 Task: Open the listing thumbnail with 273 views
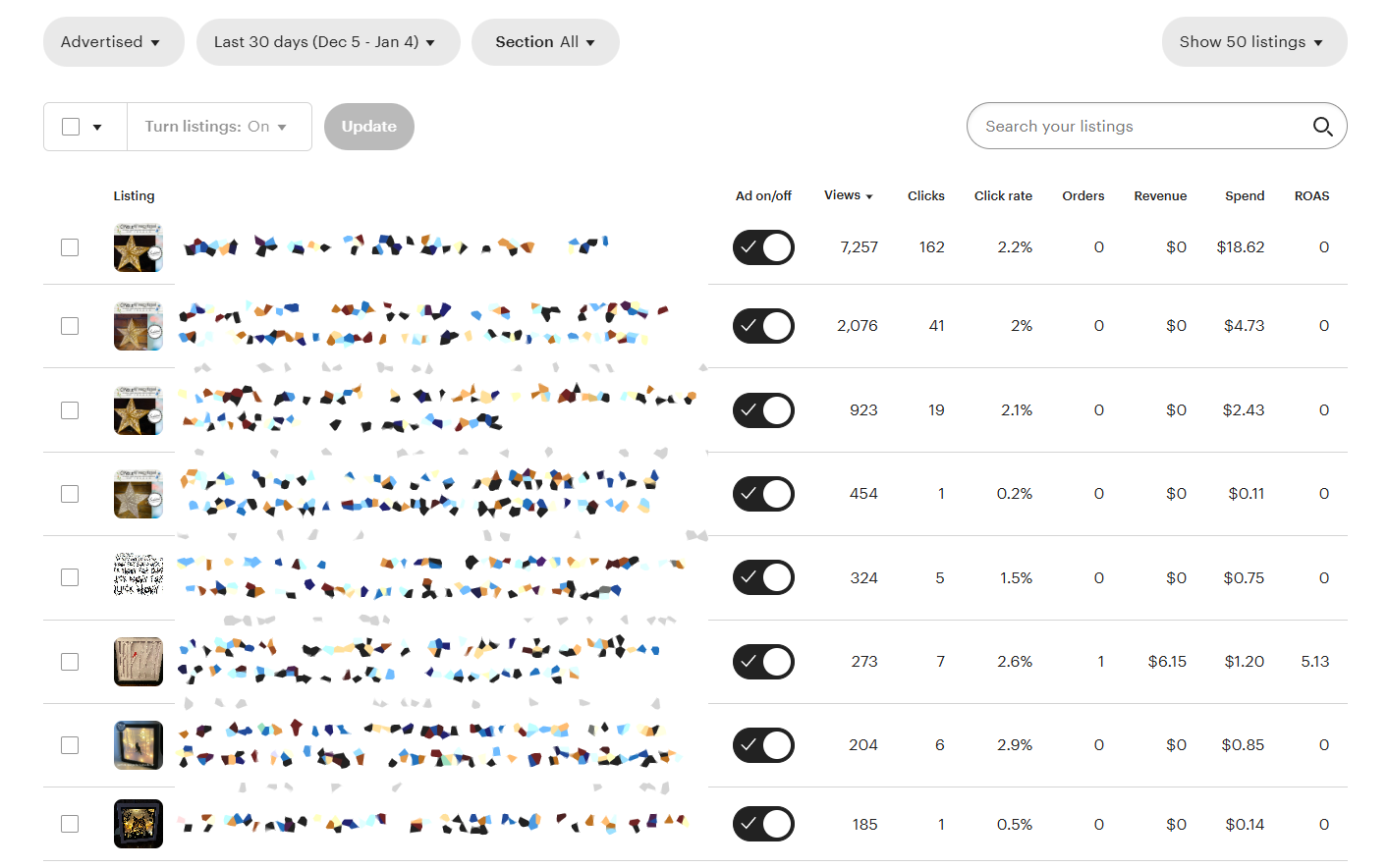point(138,662)
